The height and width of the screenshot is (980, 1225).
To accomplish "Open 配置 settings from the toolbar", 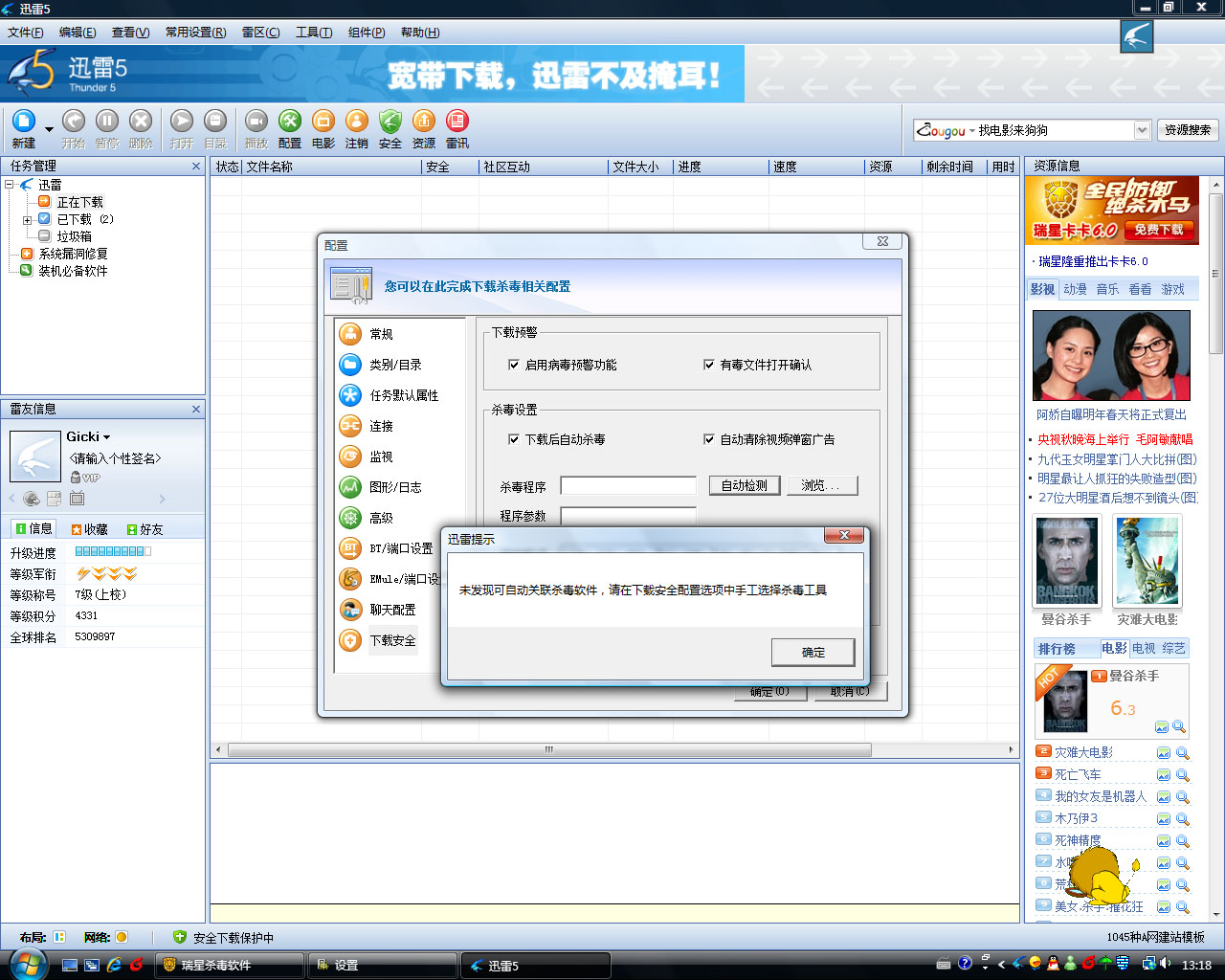I will point(290,121).
